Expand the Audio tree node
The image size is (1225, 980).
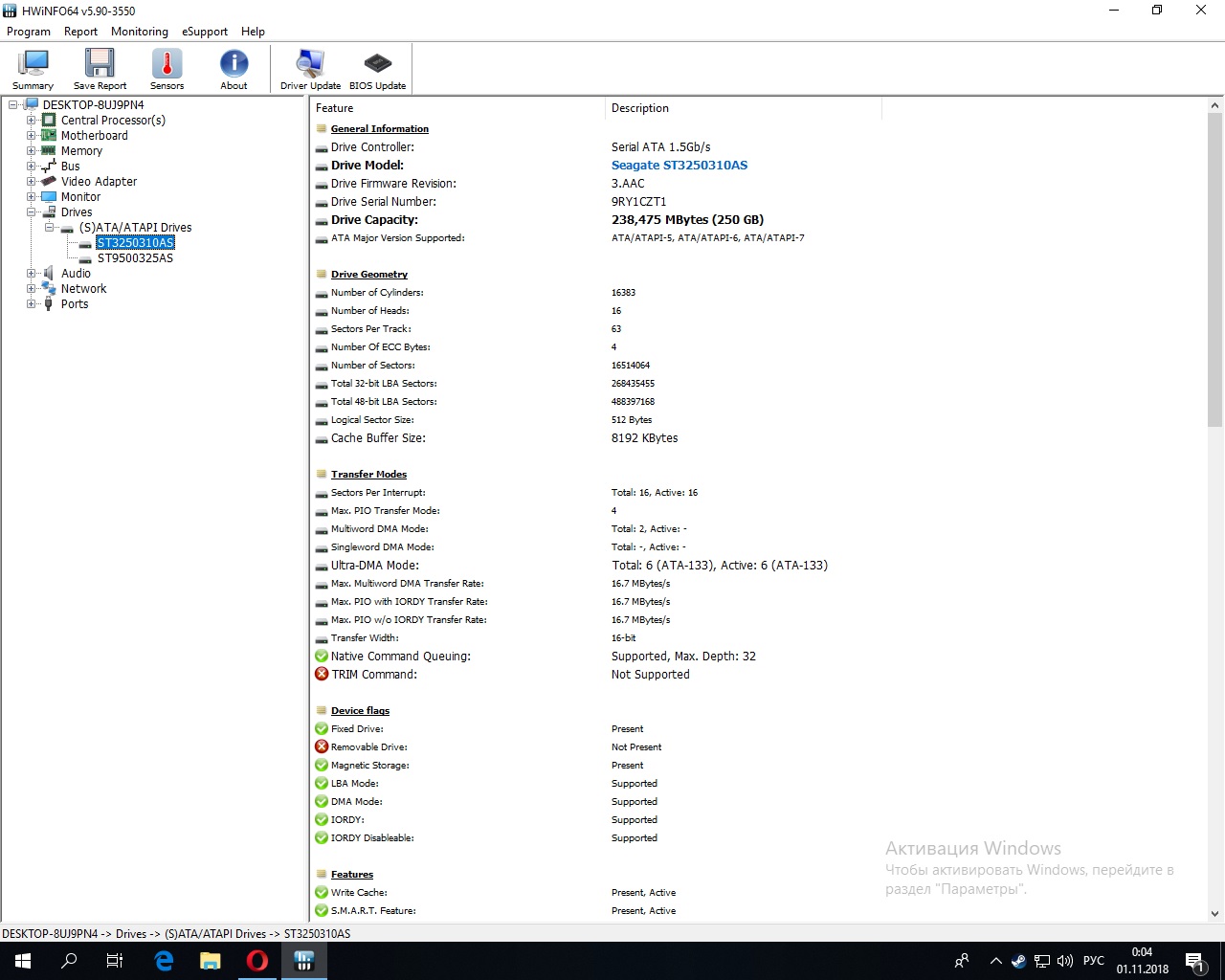pos(32,274)
